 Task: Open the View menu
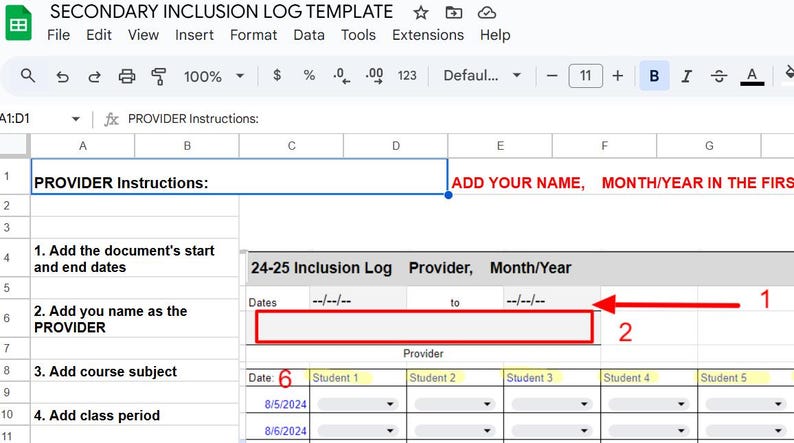click(143, 35)
